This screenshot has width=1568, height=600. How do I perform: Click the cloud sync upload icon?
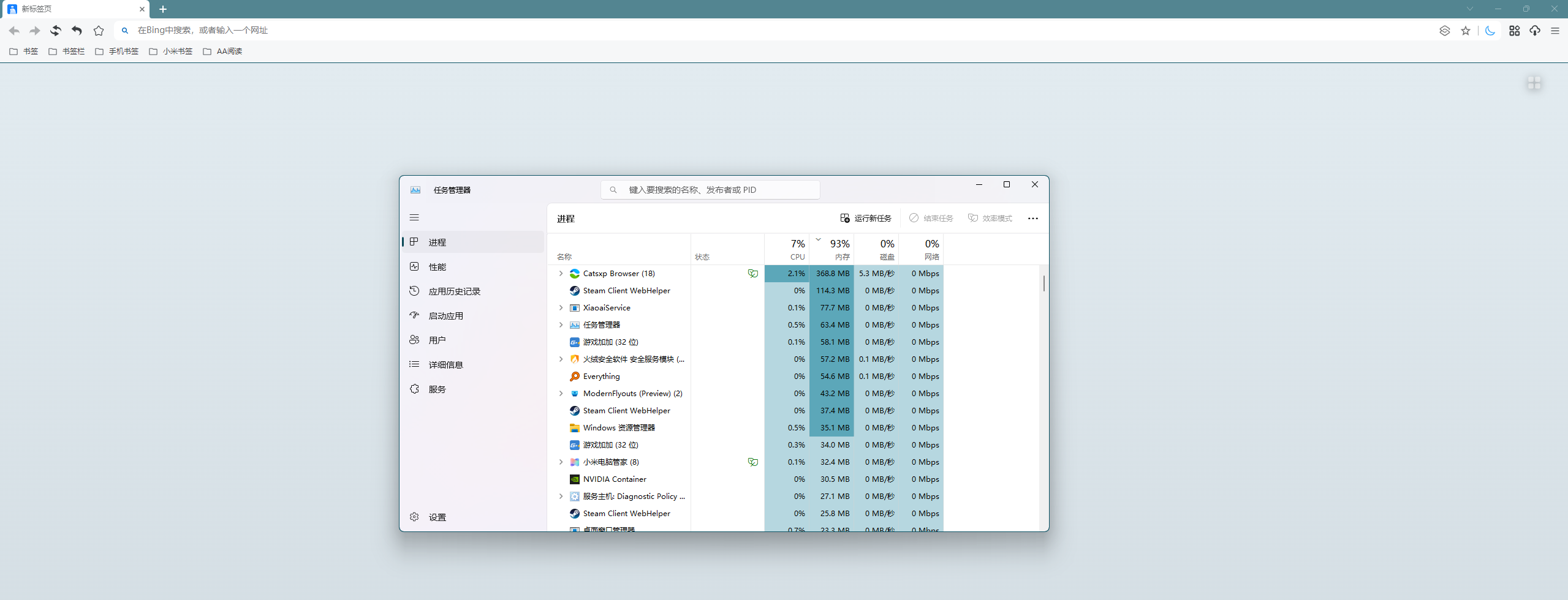click(1535, 31)
